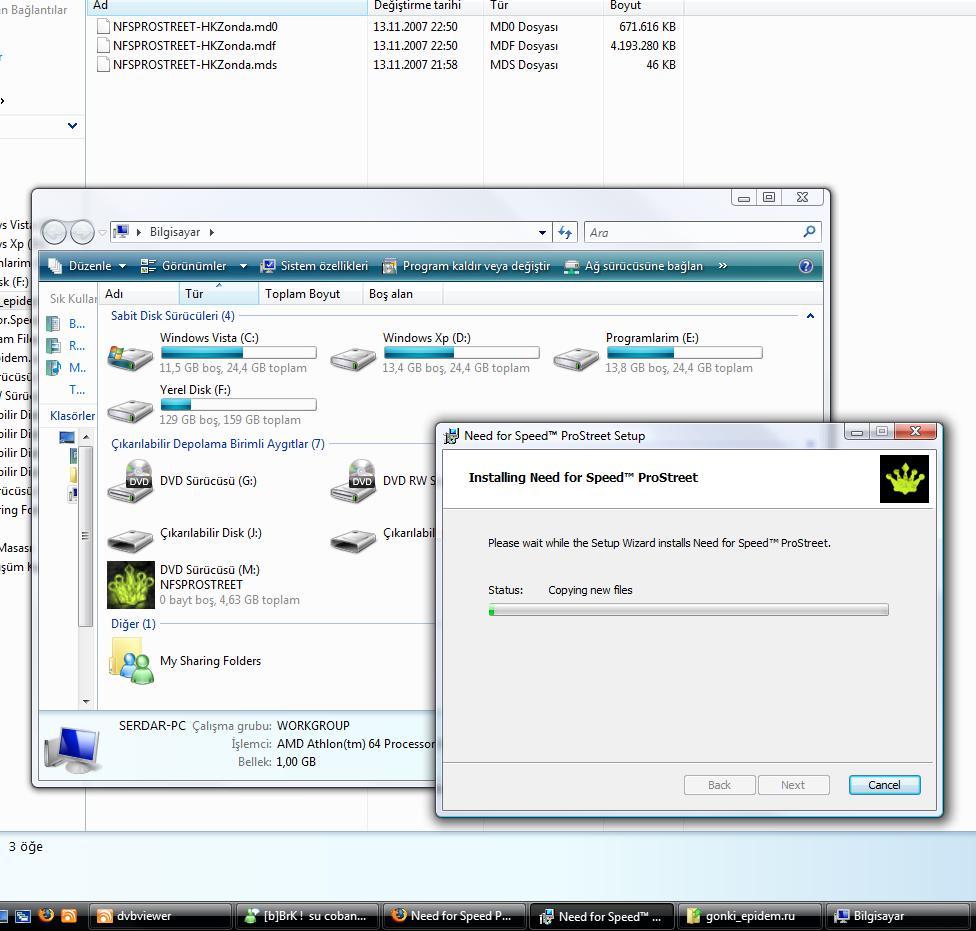Click the M... favorite link in sidebar
976x931 pixels.
click(x=67, y=368)
